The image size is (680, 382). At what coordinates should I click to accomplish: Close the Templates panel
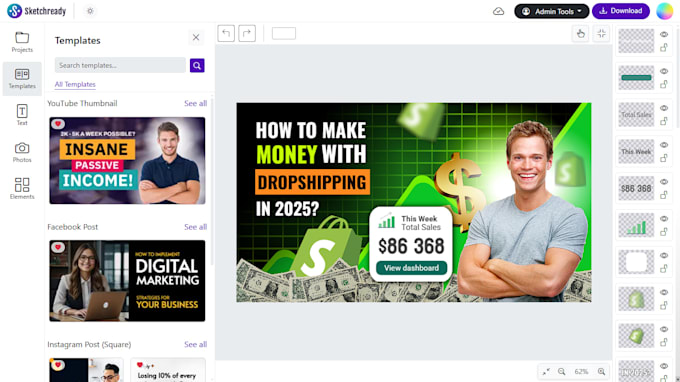coord(196,38)
